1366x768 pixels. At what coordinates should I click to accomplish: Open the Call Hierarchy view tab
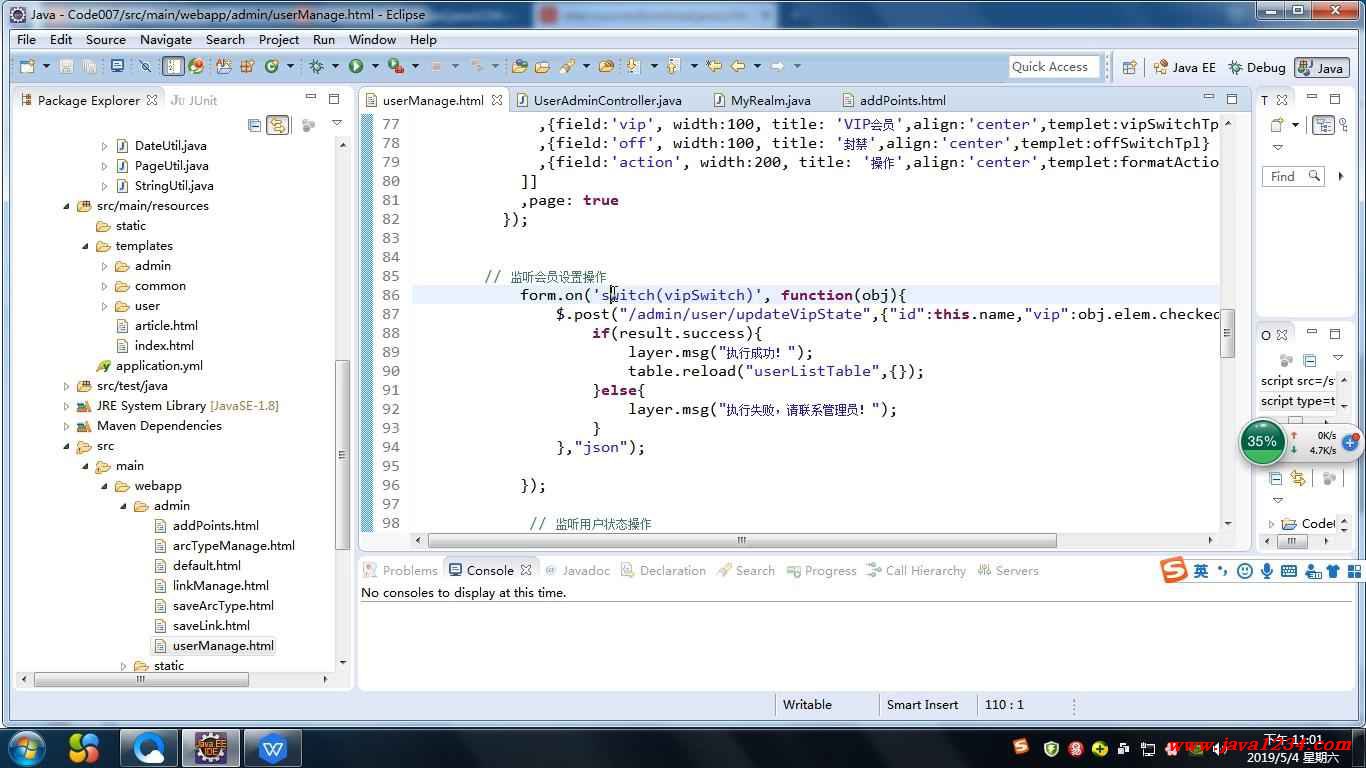(x=916, y=571)
